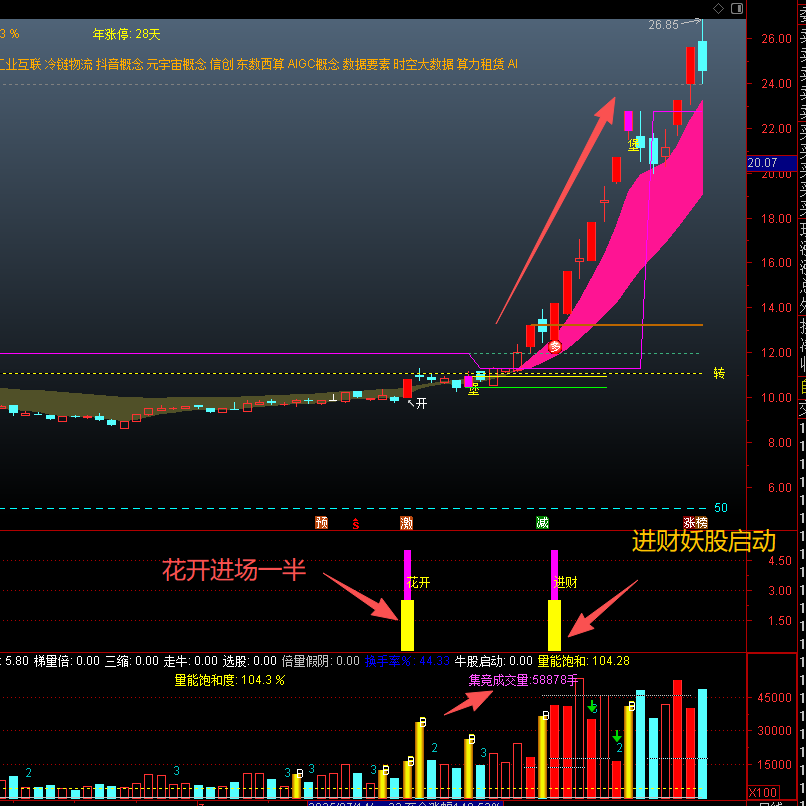This screenshot has height=806, width=806.
Task: Click the 4.50 indicator axis label
Action: (x=780, y=561)
